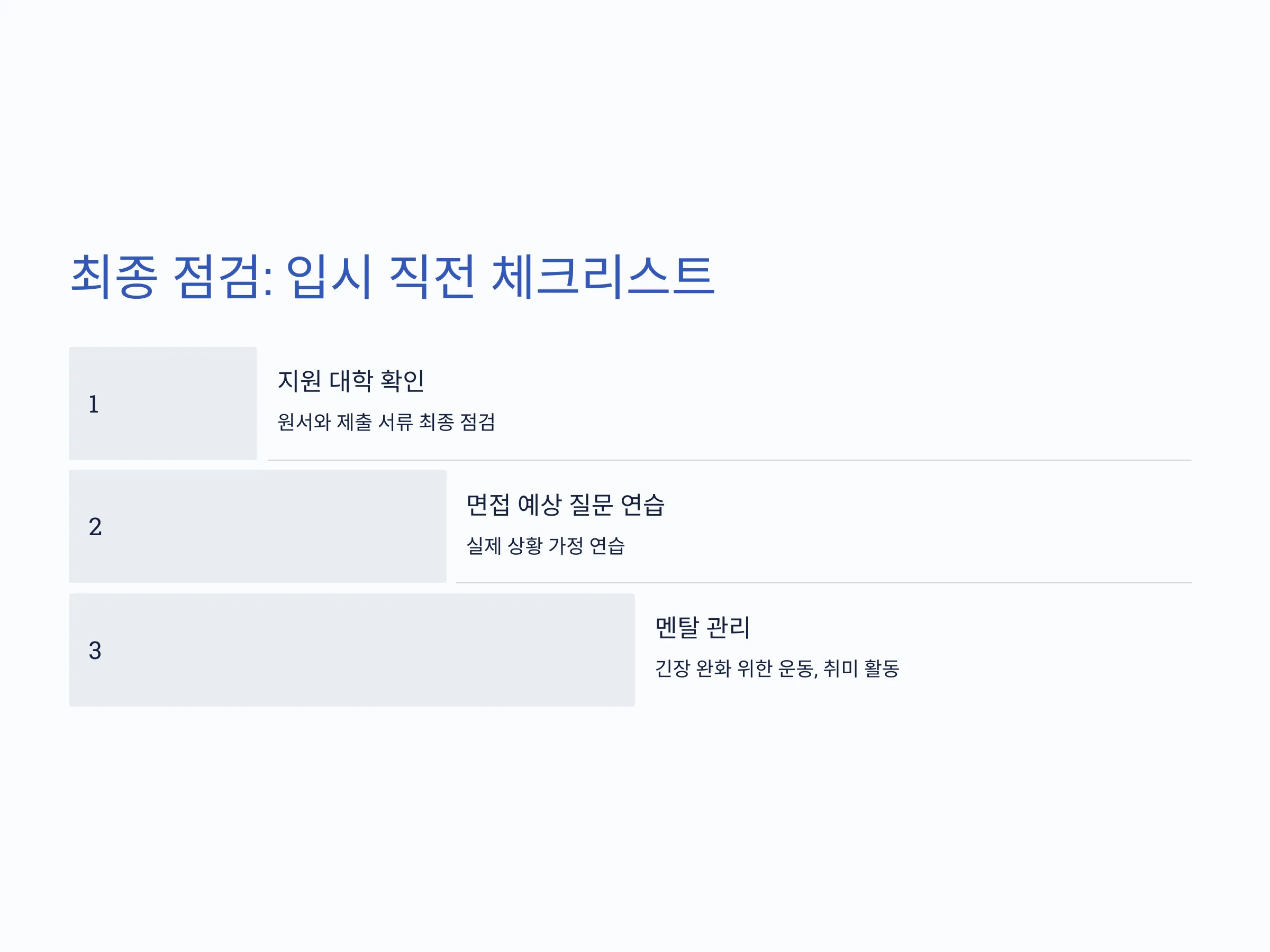The height and width of the screenshot is (952, 1270).
Task: Select divider line below 실제 상황 가정 연습
Action: click(824, 583)
